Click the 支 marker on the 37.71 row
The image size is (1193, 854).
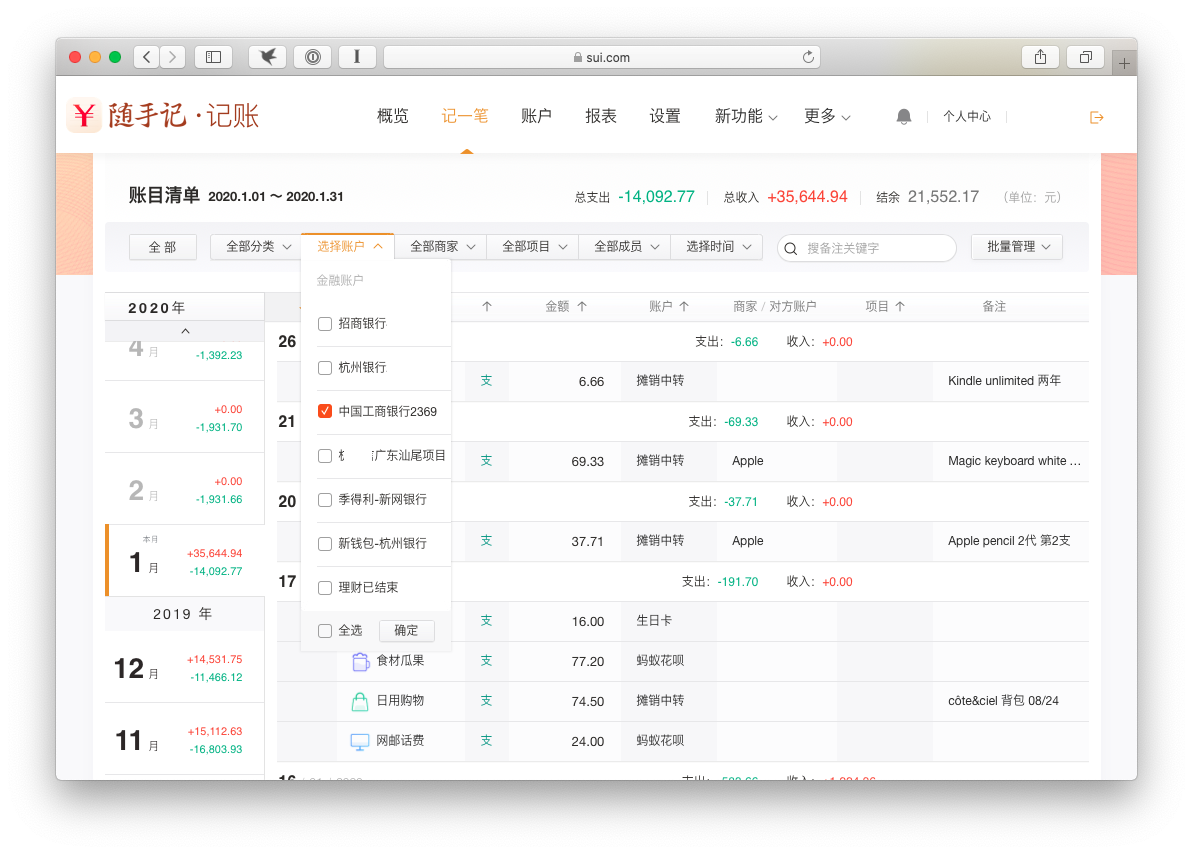click(486, 540)
